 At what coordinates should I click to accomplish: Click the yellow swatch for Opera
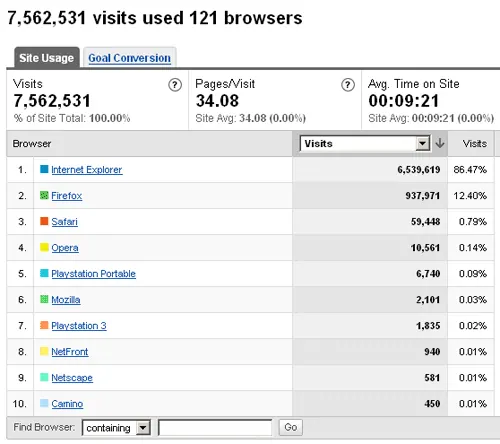(x=44, y=247)
